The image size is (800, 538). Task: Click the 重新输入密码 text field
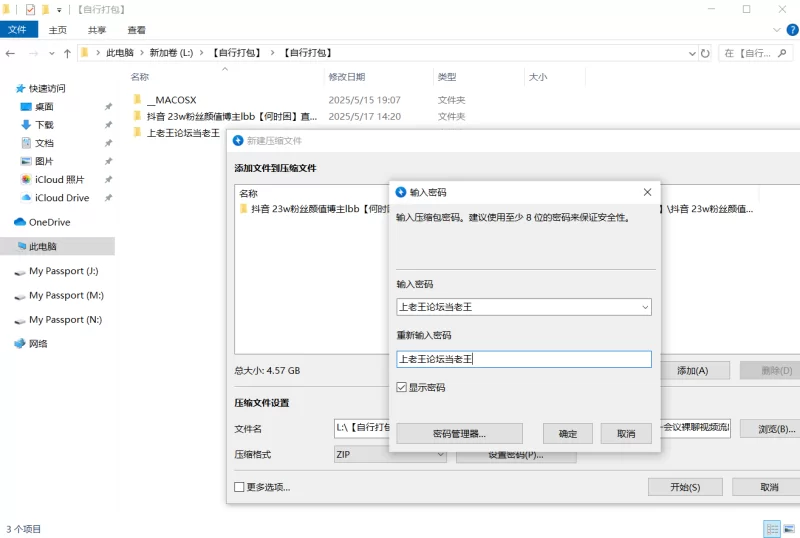[x=523, y=359]
